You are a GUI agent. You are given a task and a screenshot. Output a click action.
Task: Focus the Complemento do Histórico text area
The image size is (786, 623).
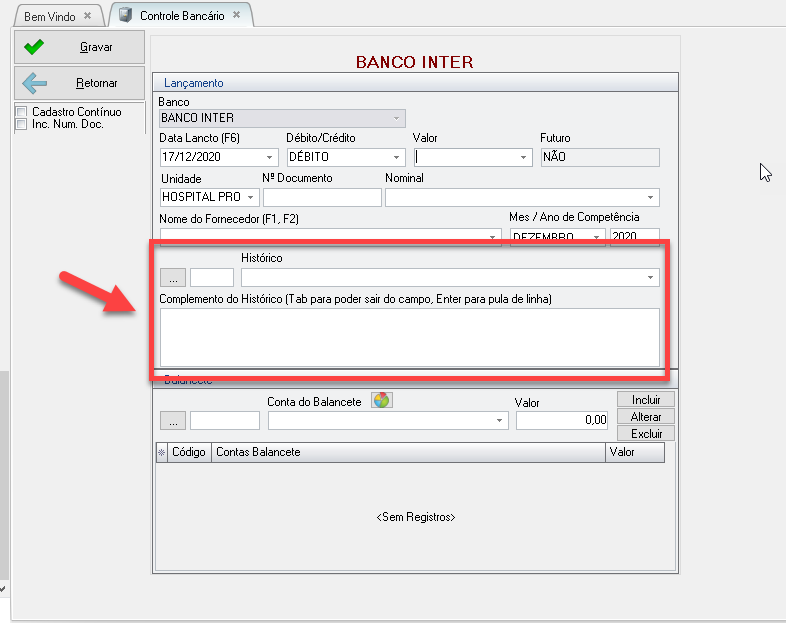click(408, 337)
